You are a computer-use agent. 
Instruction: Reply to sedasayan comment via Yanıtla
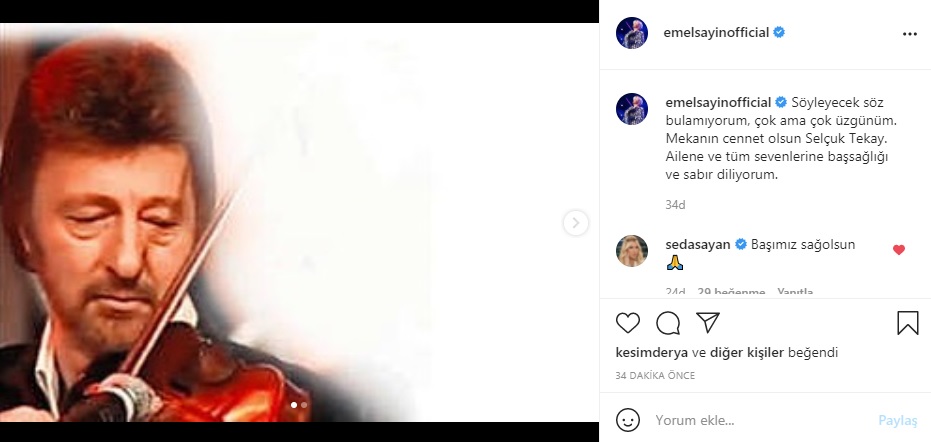coord(795,292)
